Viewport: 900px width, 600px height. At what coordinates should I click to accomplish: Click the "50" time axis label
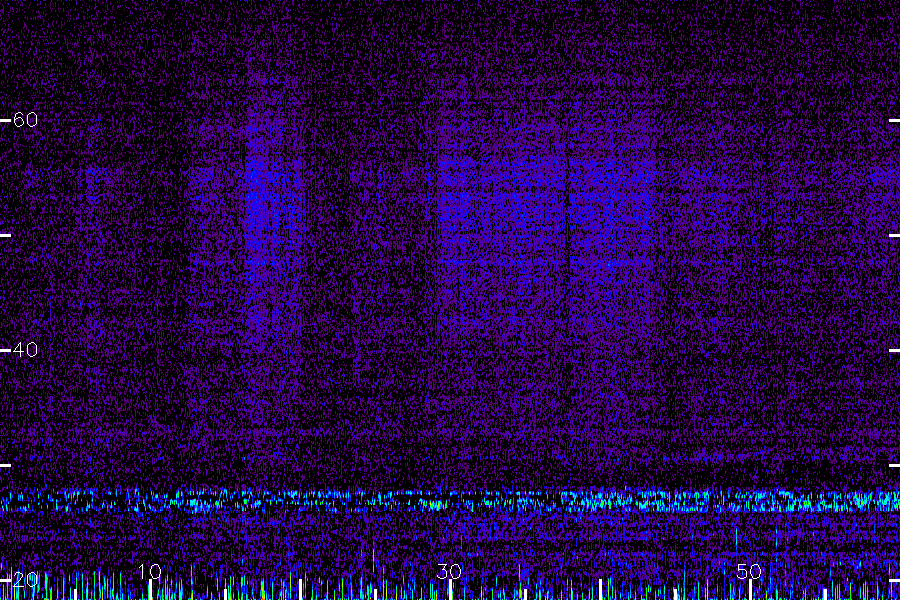pos(749,571)
